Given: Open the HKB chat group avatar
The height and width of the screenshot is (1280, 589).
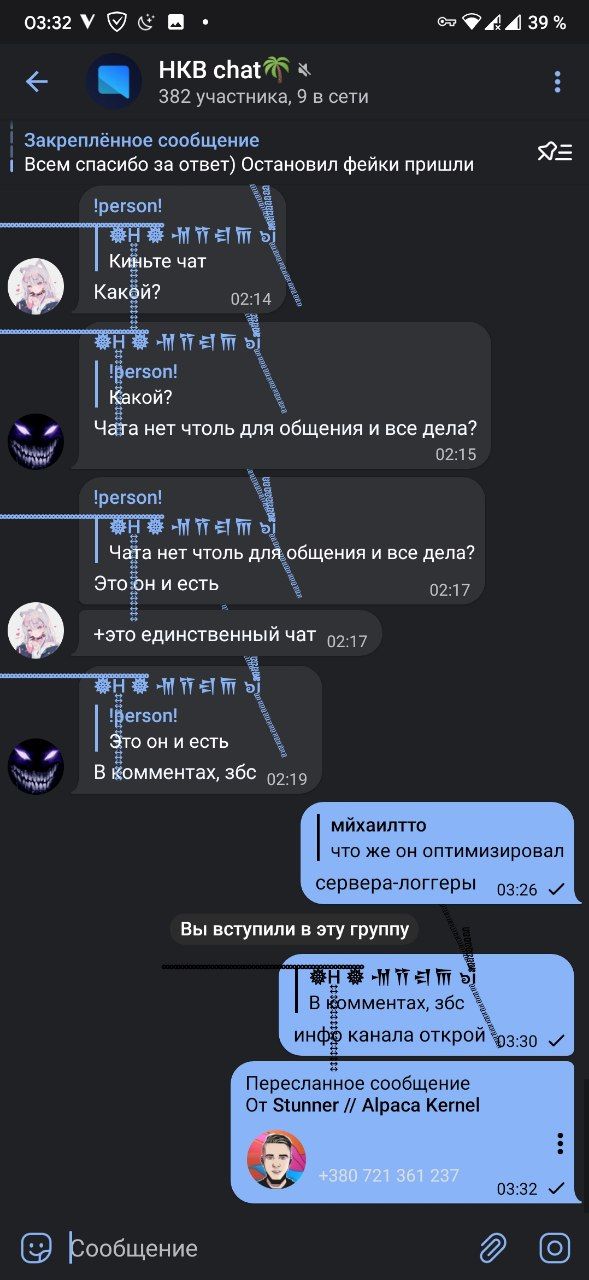Looking at the screenshot, I should [x=114, y=81].
